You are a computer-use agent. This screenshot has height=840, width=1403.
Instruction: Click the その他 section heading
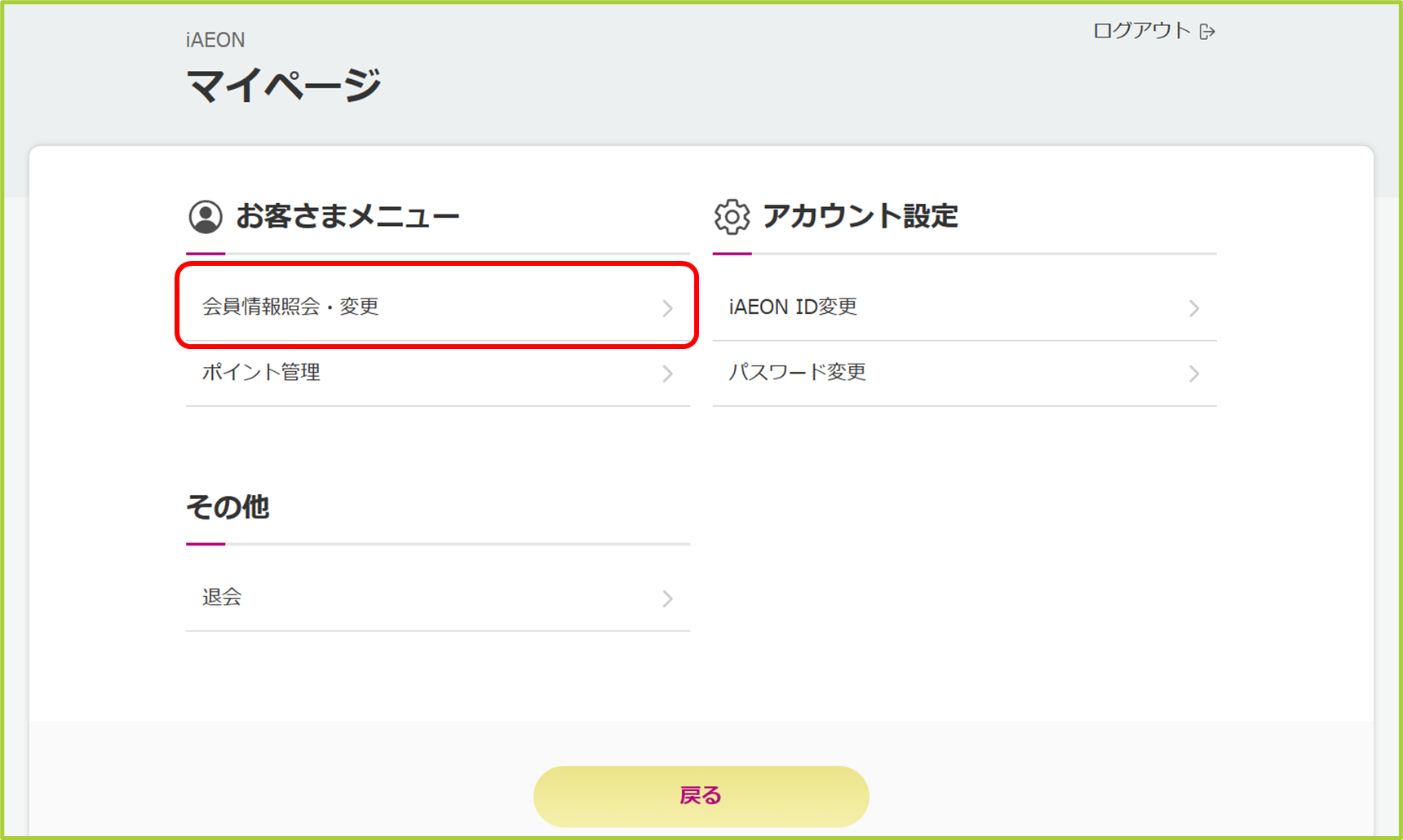pos(228,506)
